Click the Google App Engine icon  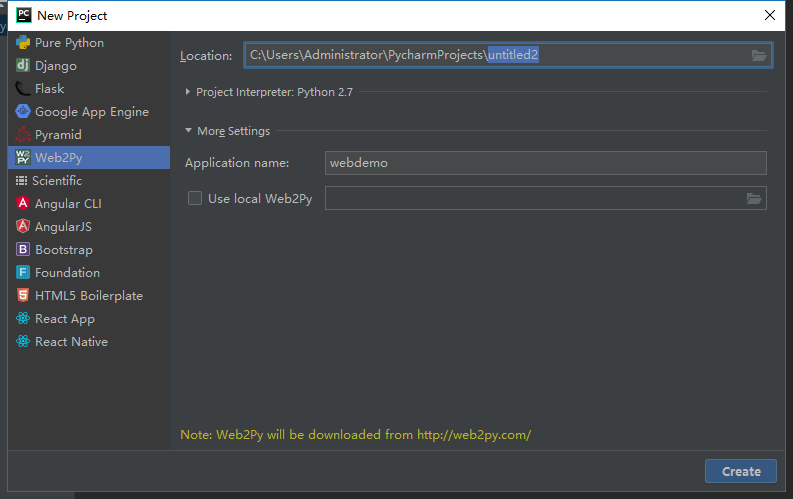(x=23, y=111)
